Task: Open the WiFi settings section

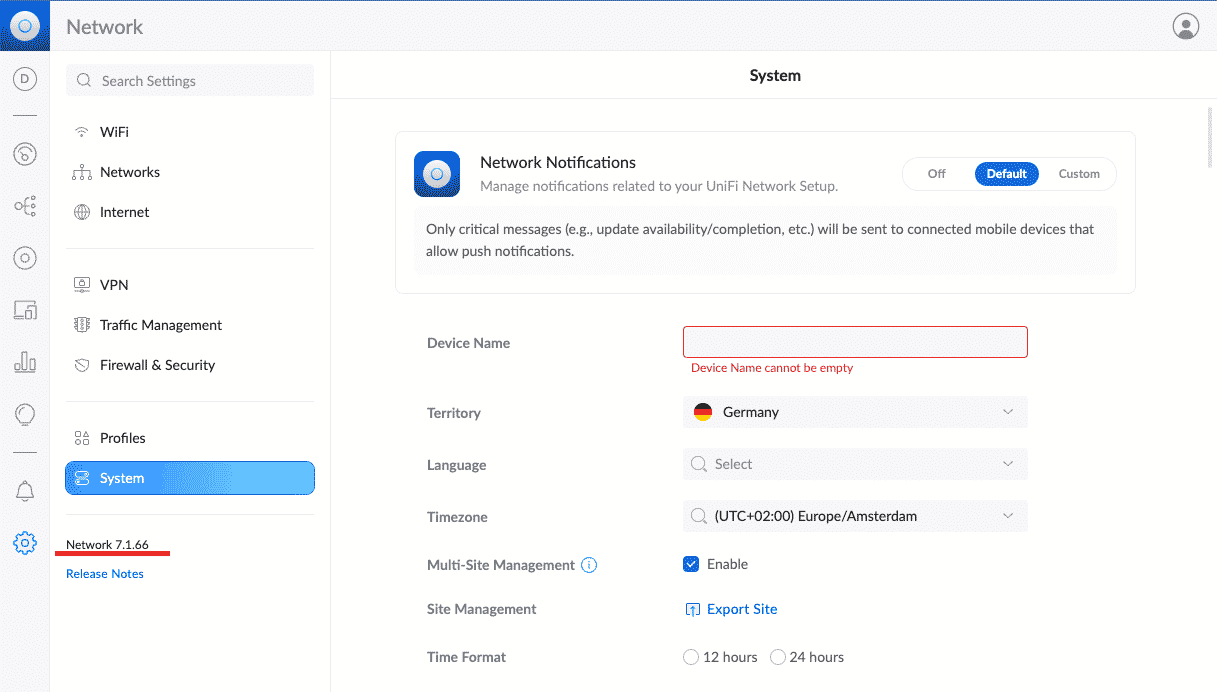Action: click(111, 131)
